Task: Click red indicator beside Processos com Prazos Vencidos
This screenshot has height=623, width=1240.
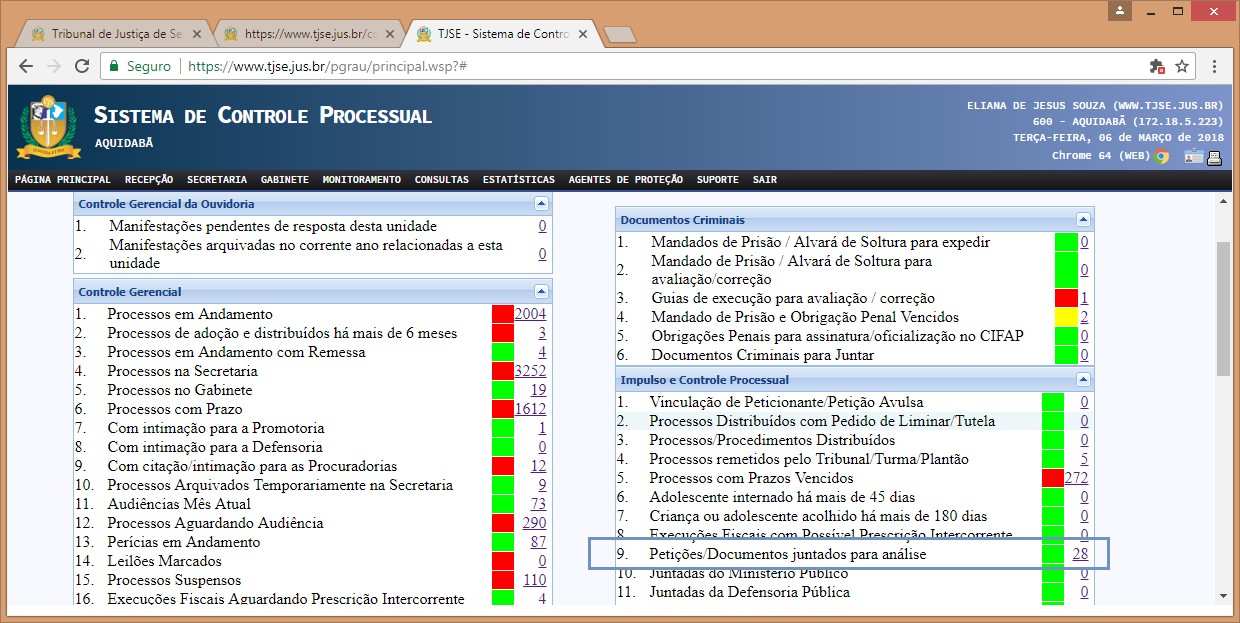Action: 1052,478
